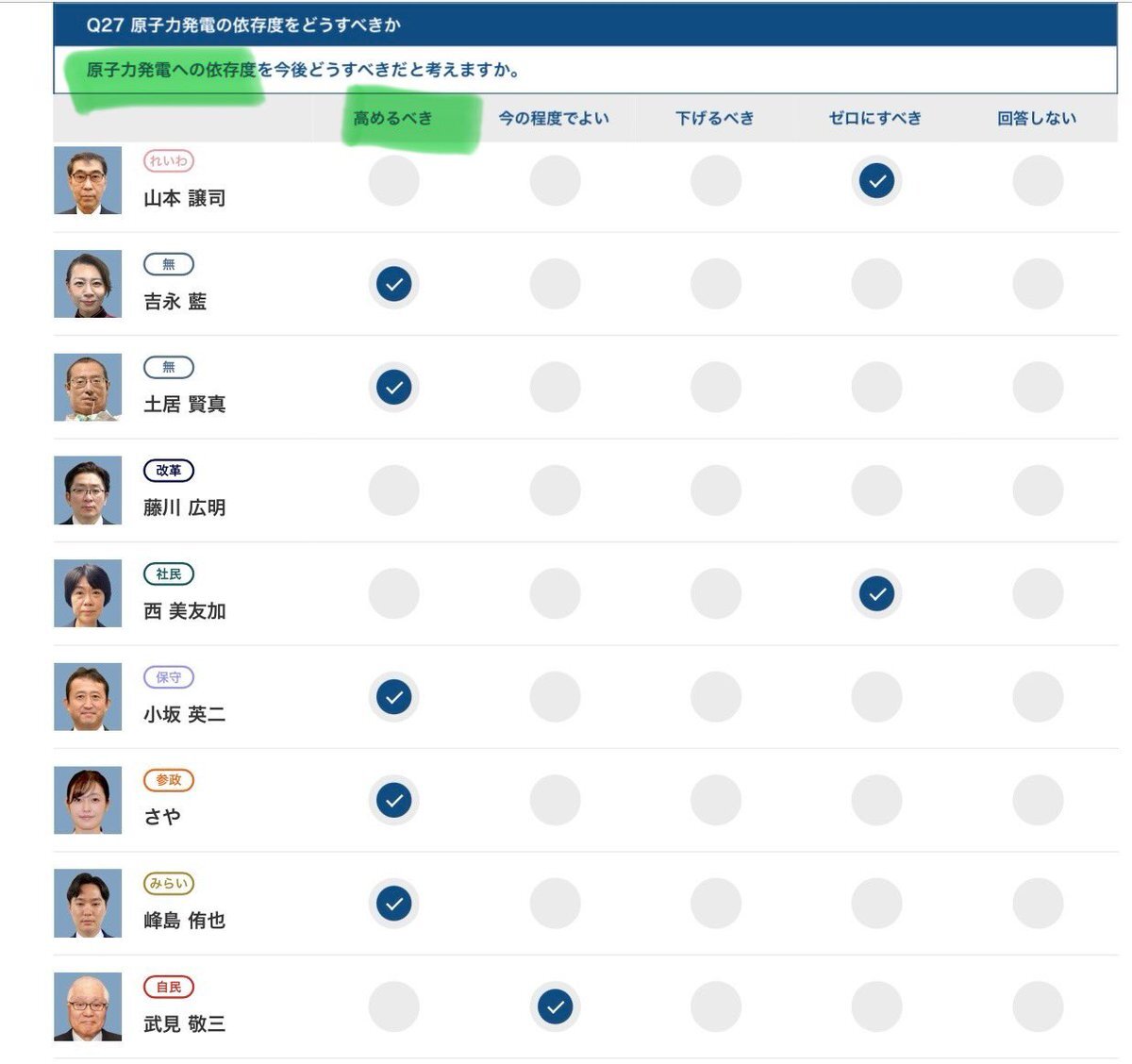Click 山本 譲司's candidate photo
Screen dimensions: 1132x1064
[88, 180]
